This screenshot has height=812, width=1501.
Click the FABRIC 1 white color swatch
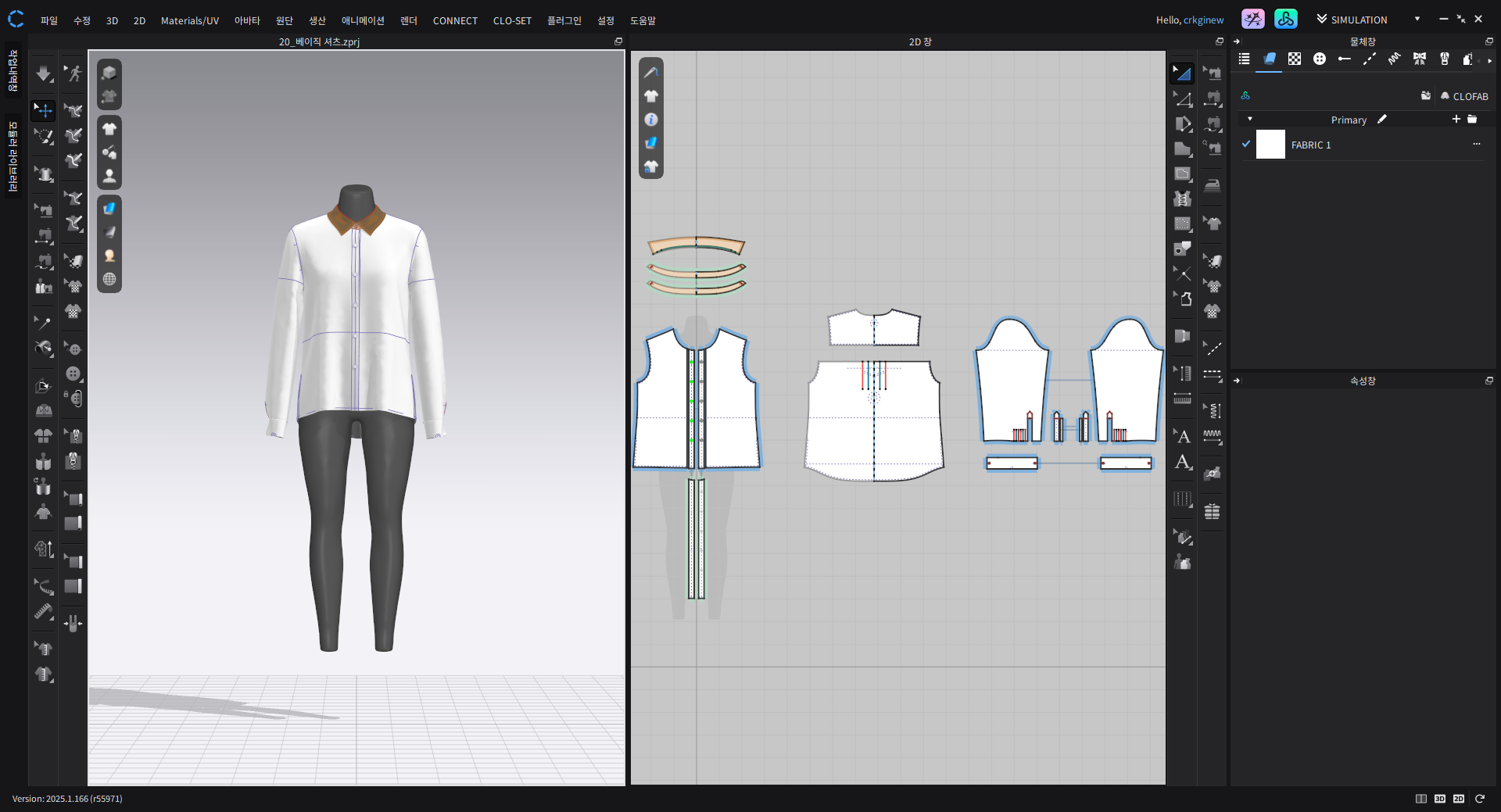tap(1270, 145)
